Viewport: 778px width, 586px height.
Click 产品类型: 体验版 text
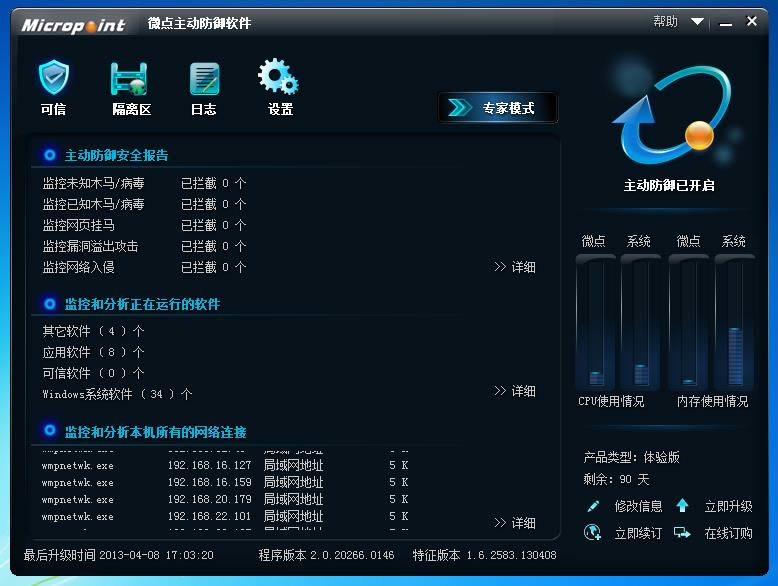632,457
